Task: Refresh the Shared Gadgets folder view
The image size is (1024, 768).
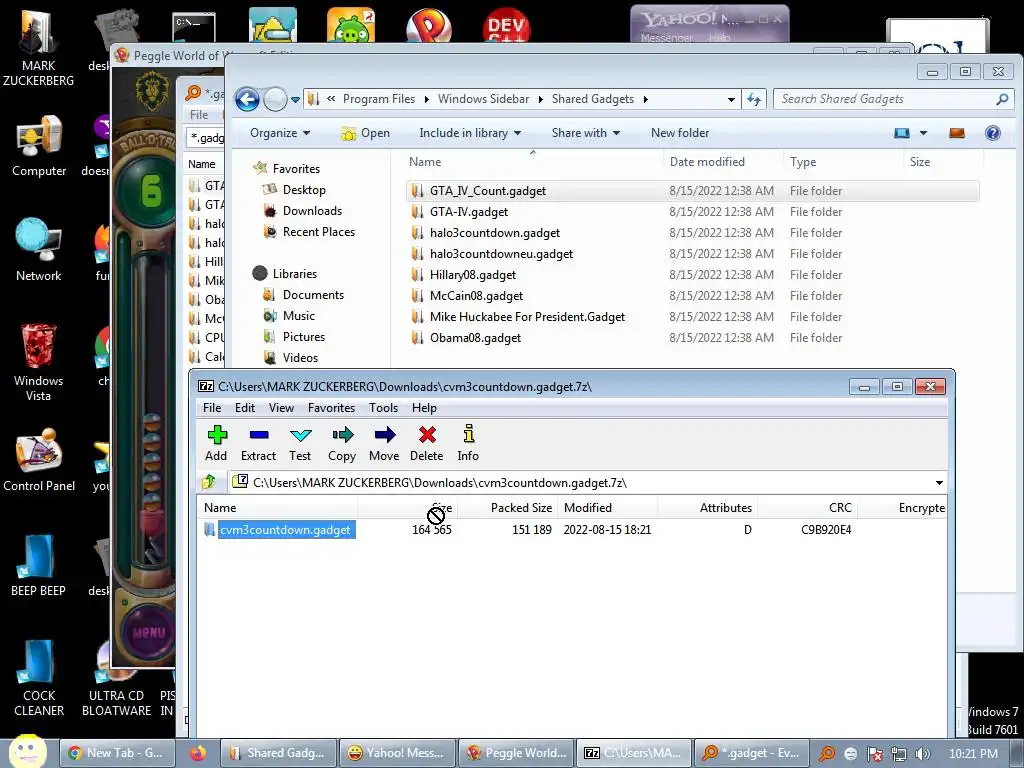Action: pos(754,99)
